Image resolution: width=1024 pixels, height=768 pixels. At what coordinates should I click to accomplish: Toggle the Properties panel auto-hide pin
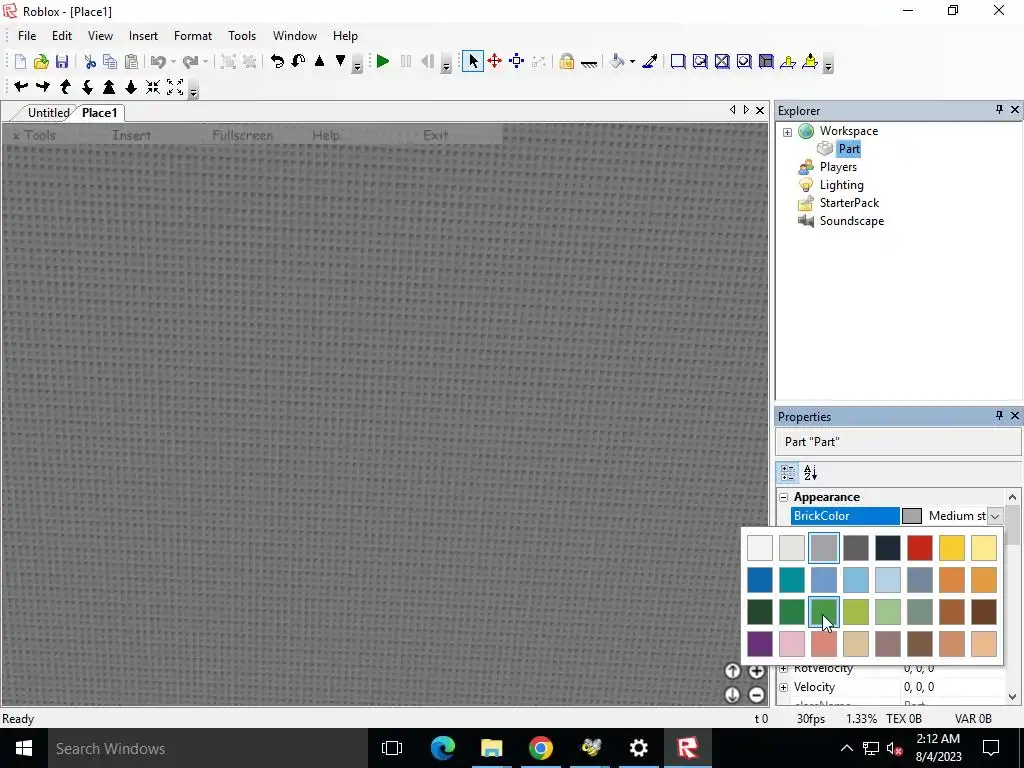click(999, 415)
